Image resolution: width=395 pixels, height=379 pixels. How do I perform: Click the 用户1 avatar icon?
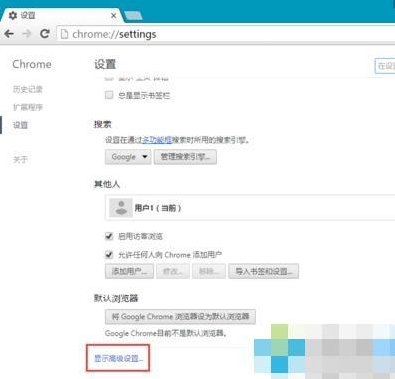(x=121, y=208)
